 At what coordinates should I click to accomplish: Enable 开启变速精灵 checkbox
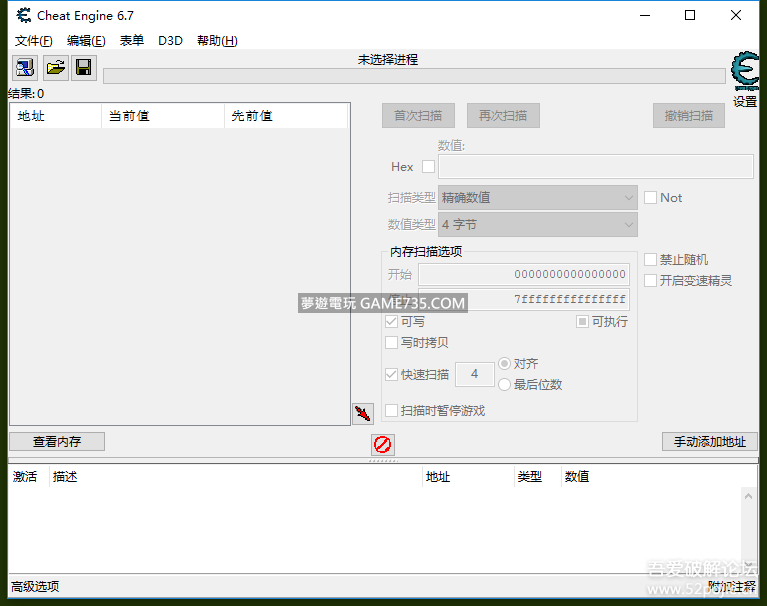(x=651, y=281)
